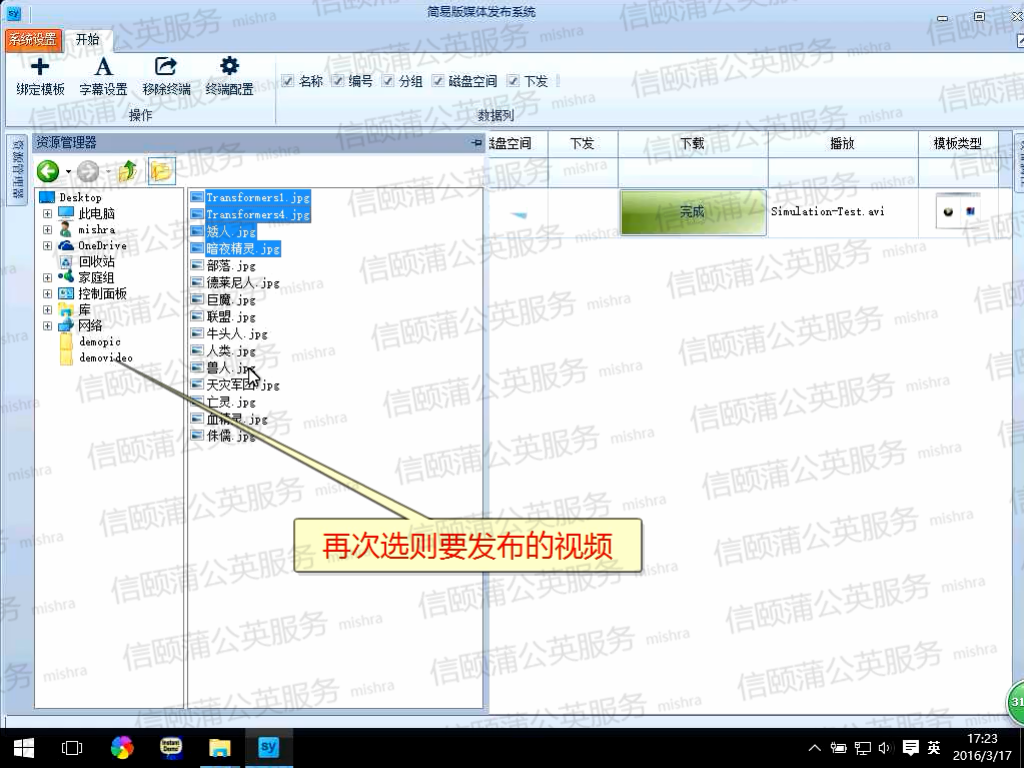Open 字幕设置 subtitle settings
Viewport: 1024px width, 768px height.
click(x=103, y=68)
